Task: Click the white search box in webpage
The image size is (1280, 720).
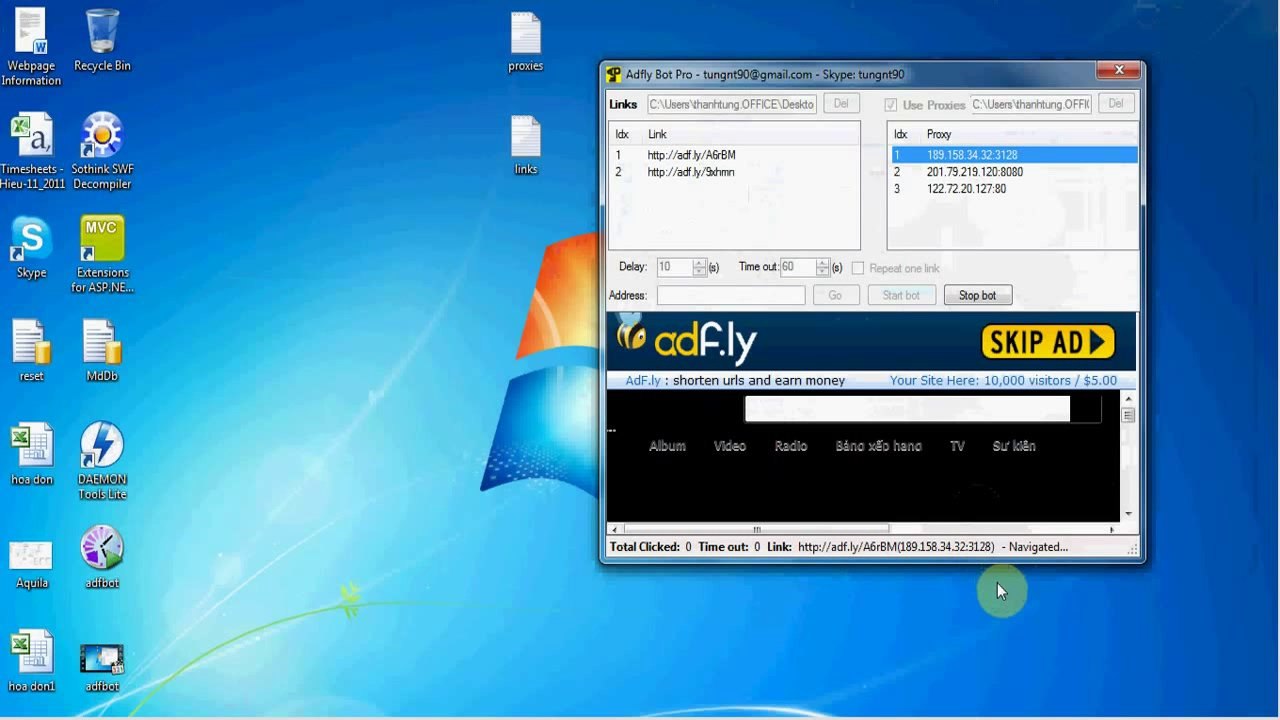Action: click(907, 408)
